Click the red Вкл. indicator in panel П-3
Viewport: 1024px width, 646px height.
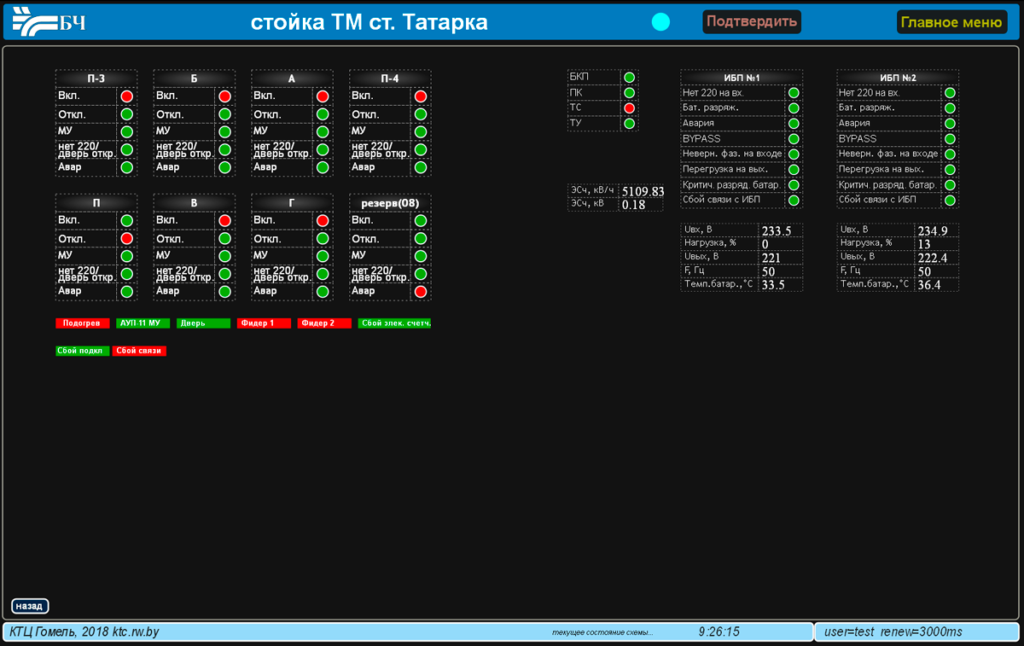[127, 97]
